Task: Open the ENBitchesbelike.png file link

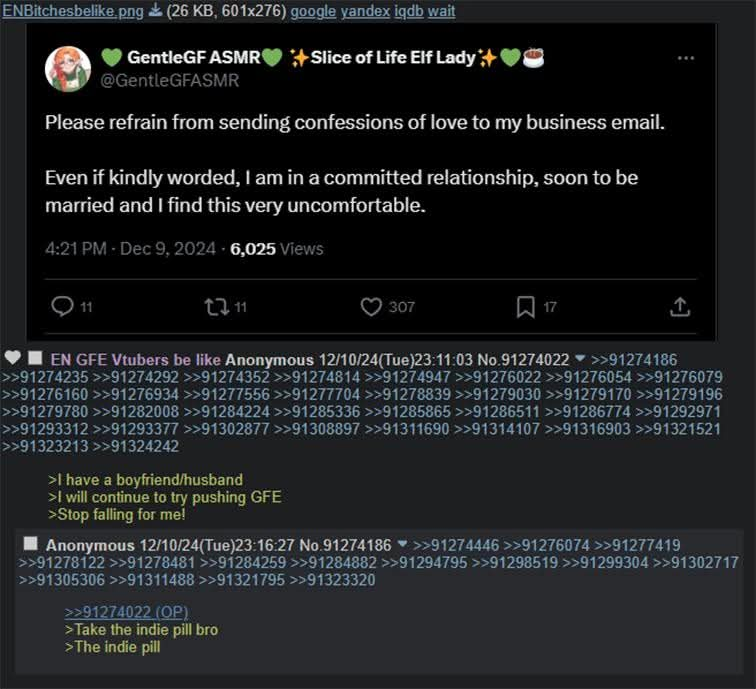Action: tap(73, 11)
